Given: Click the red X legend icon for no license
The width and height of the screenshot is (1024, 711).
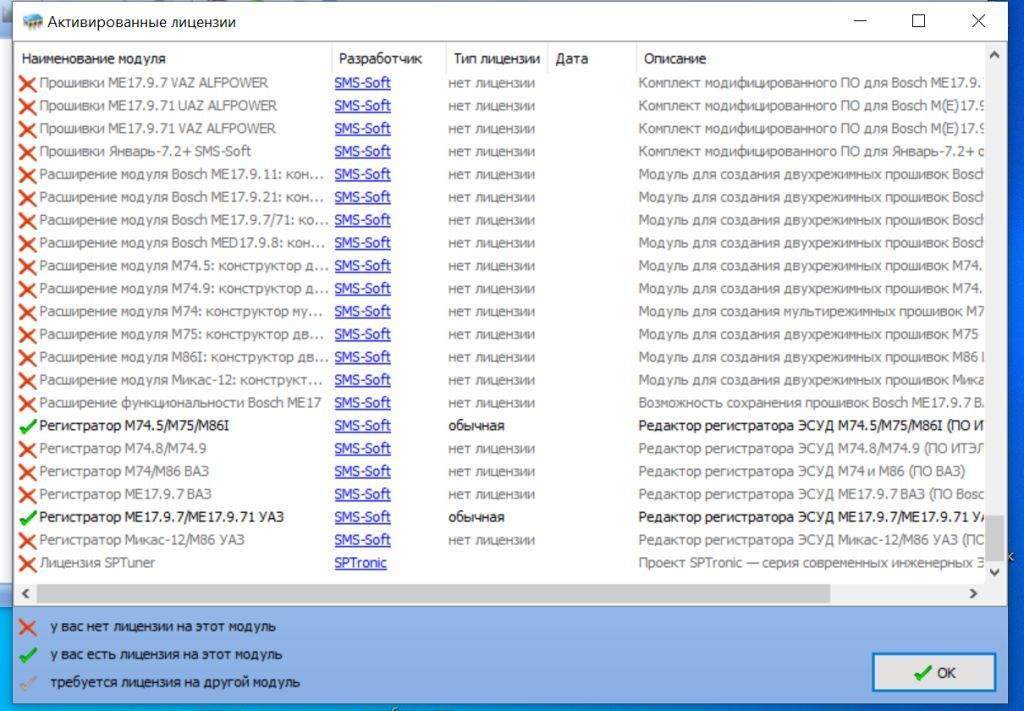Looking at the screenshot, I should click(27, 627).
